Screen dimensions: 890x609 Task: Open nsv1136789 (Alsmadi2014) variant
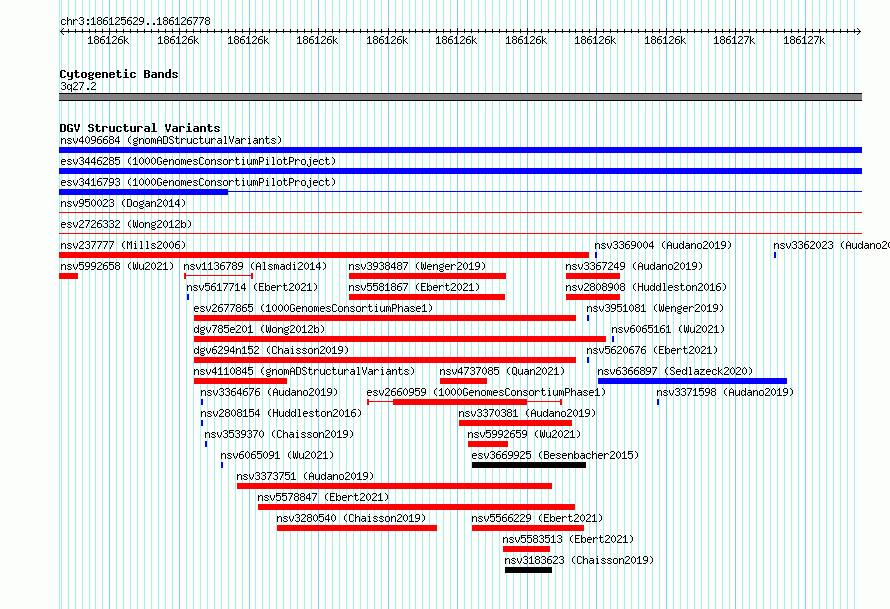[x=255, y=266]
